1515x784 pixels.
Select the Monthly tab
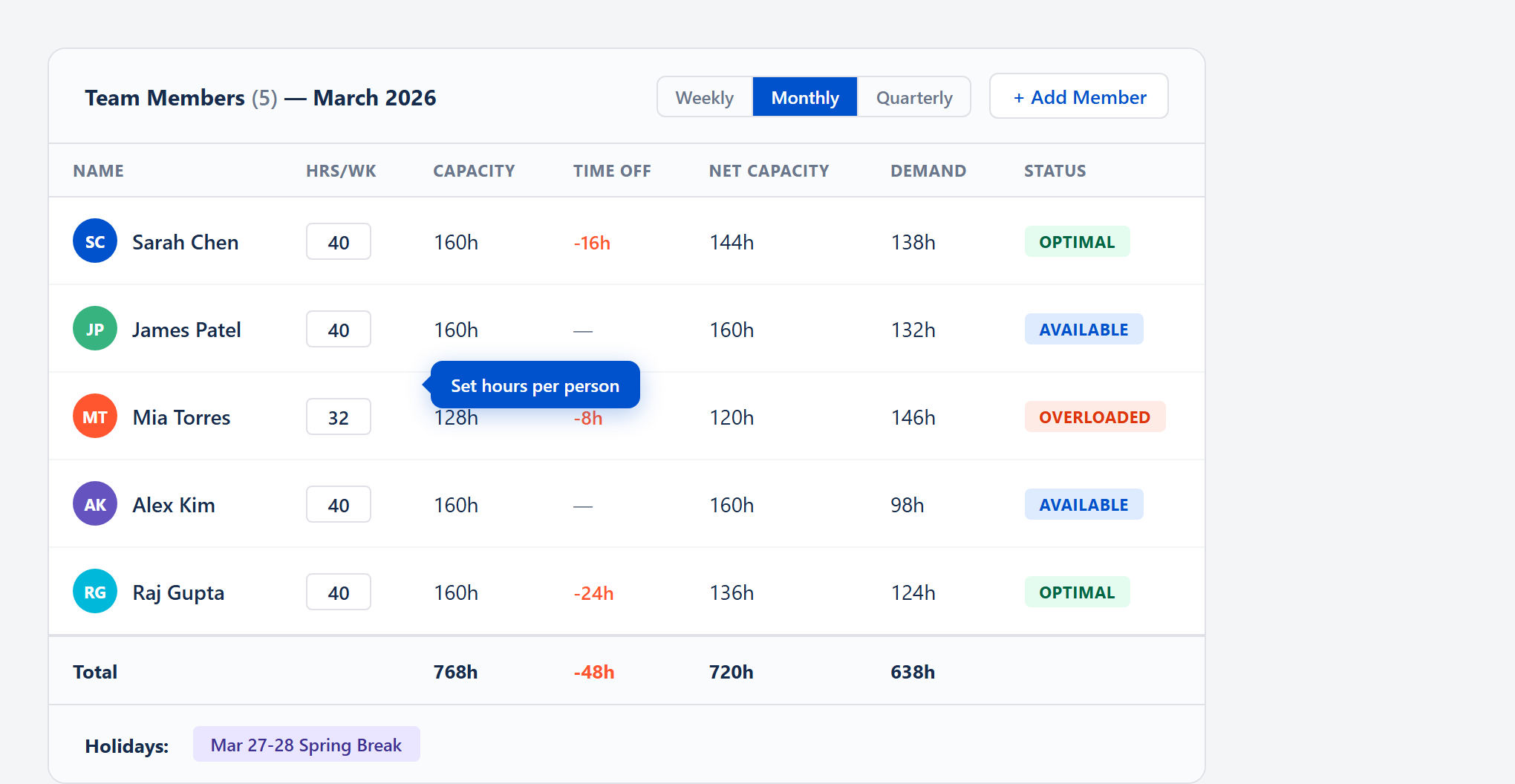805,97
